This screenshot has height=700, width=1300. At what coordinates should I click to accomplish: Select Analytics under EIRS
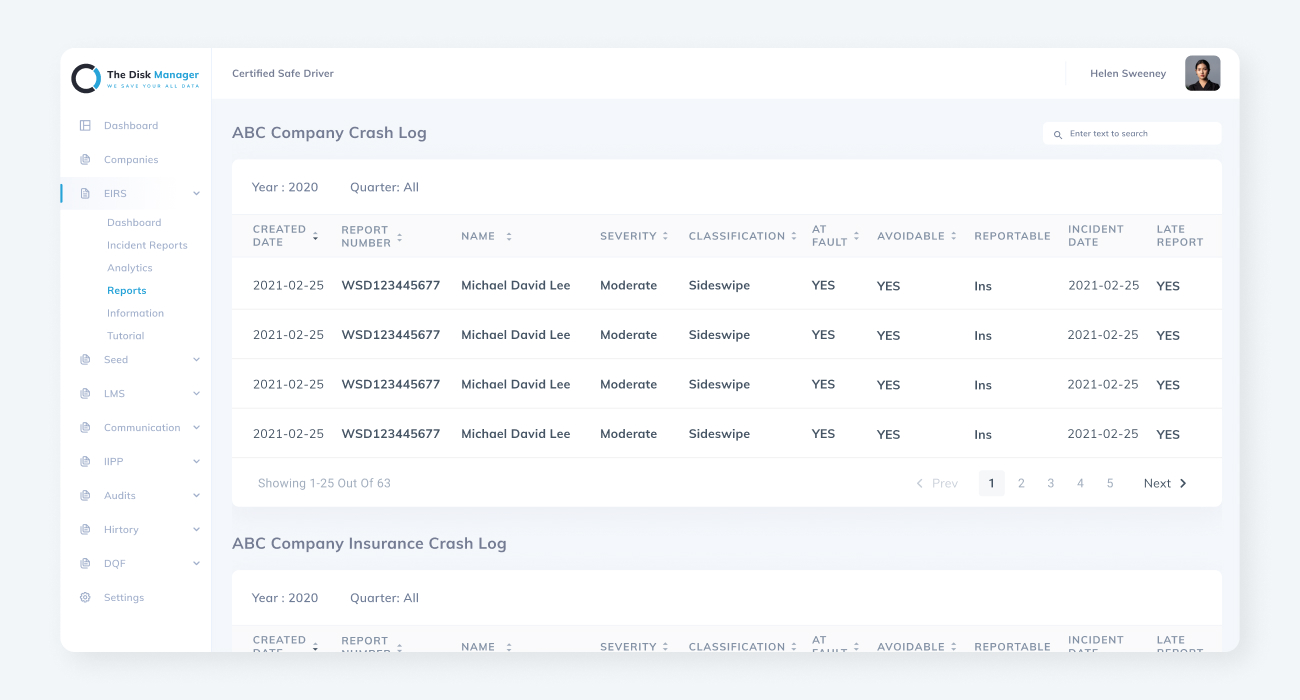click(x=130, y=268)
